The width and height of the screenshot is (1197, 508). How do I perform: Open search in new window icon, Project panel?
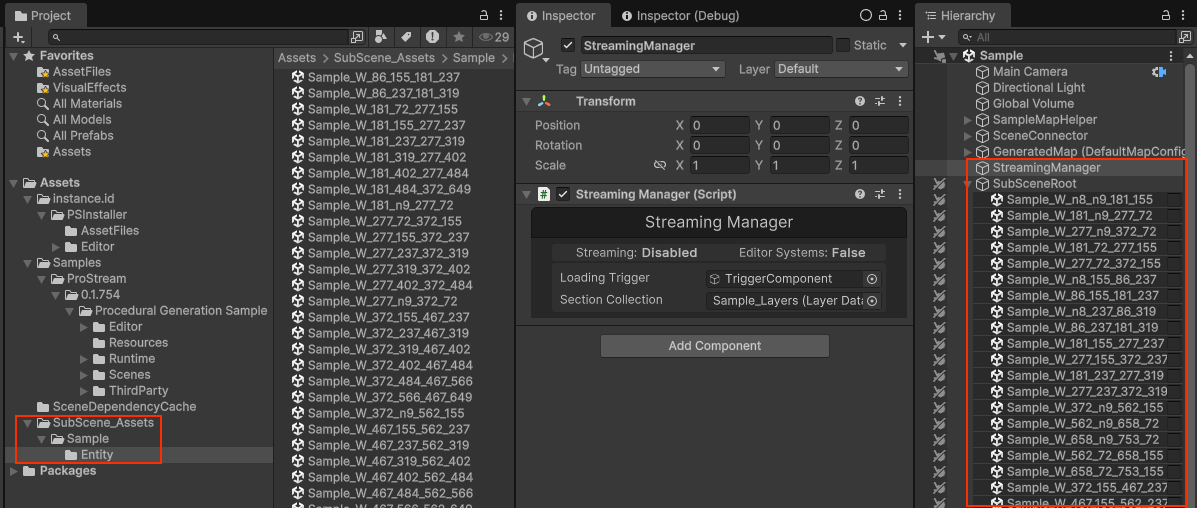pyautogui.click(x=357, y=37)
